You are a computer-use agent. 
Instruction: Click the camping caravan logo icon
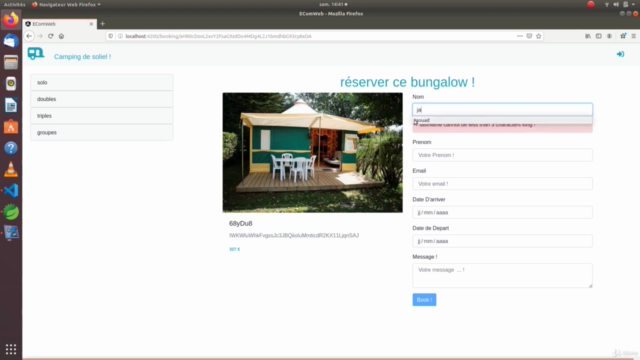36,53
